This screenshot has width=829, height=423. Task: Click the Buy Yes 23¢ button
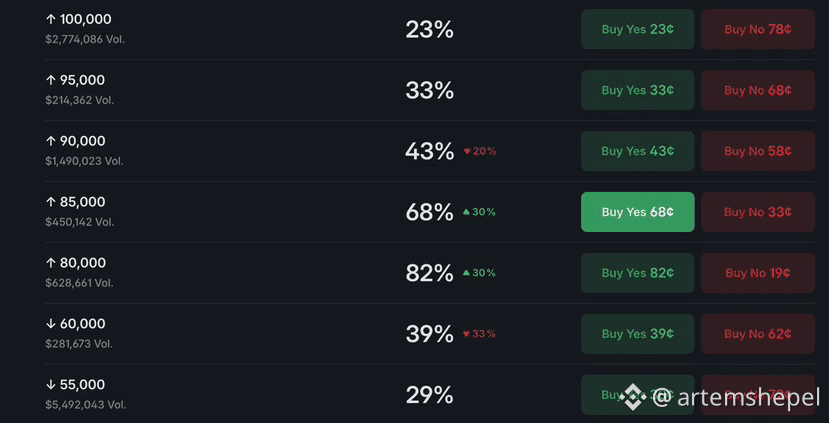638,29
